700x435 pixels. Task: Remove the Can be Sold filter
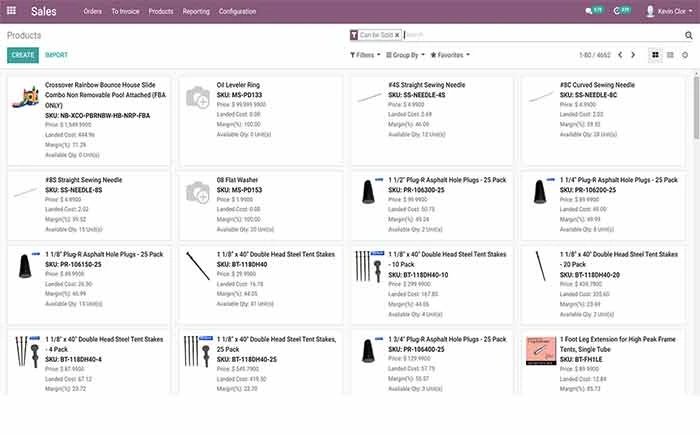[x=397, y=35]
